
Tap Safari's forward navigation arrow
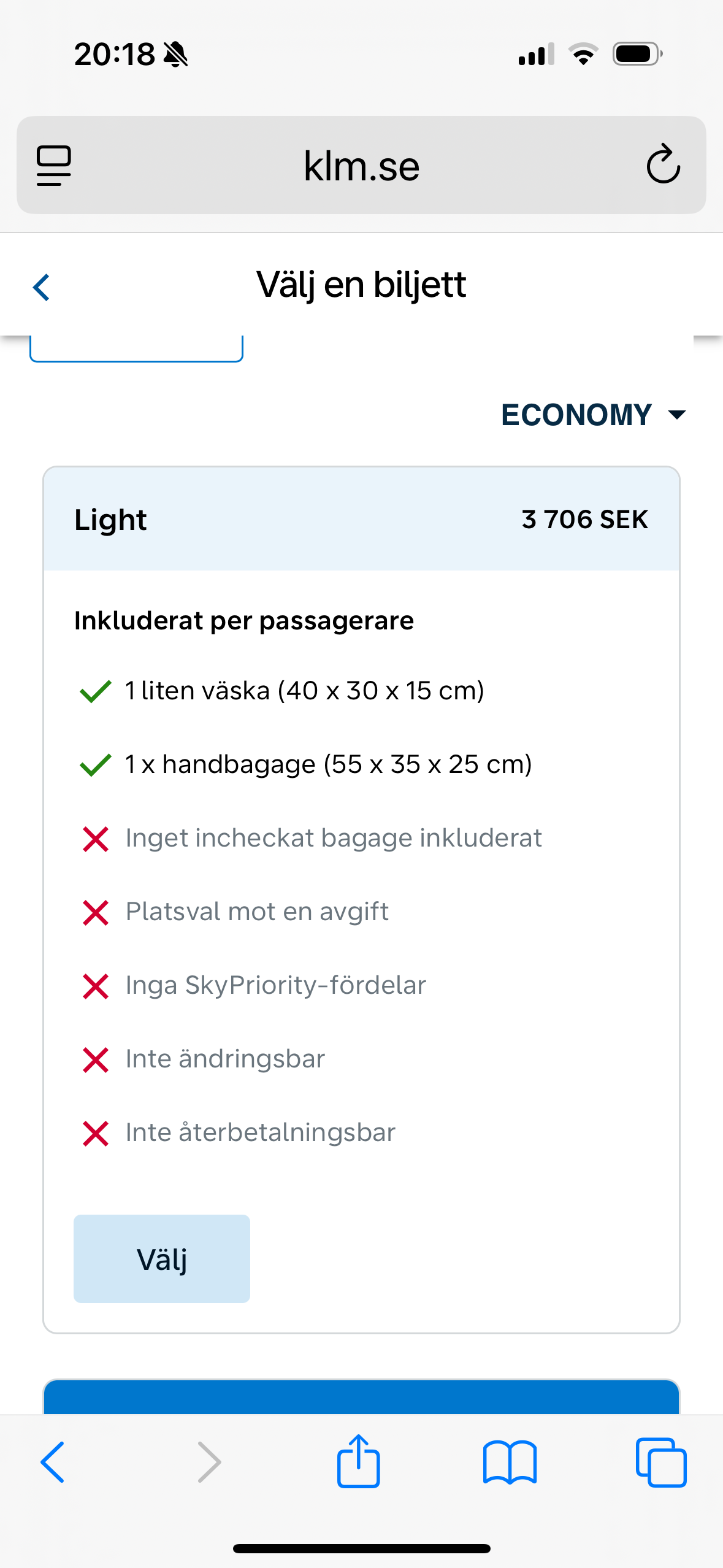tap(209, 1462)
